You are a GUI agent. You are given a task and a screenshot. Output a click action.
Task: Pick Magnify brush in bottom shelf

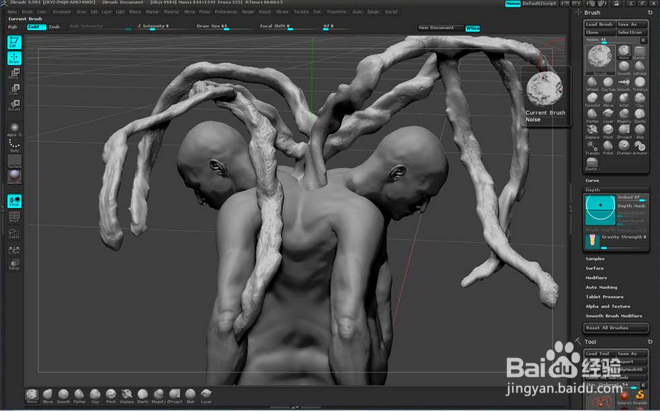159,396
